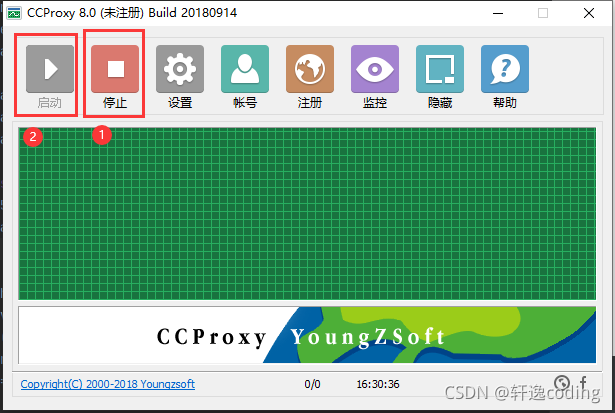
Task: Open help via the 帮助 question icon
Action: pos(505,69)
